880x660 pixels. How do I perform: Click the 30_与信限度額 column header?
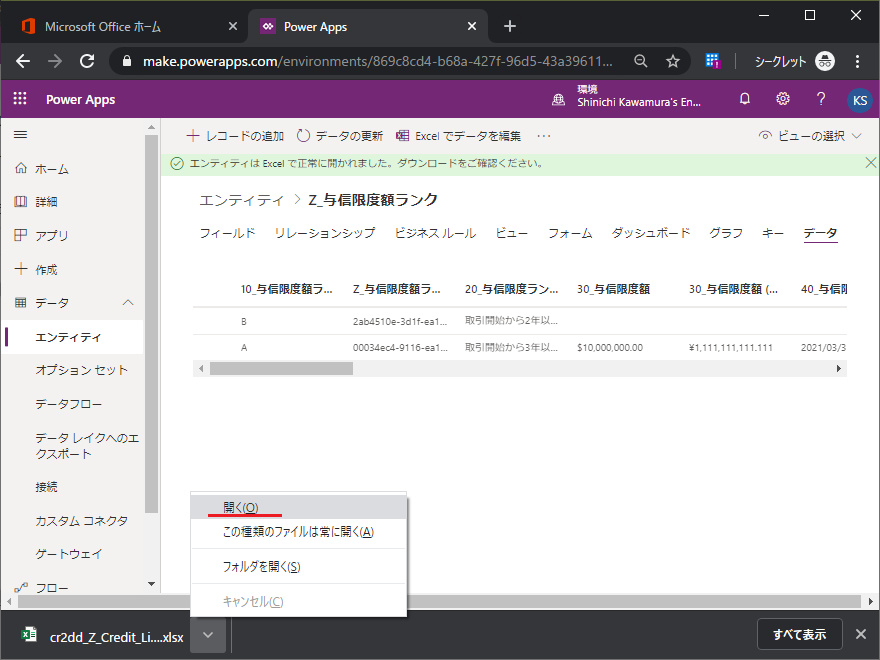pos(613,289)
